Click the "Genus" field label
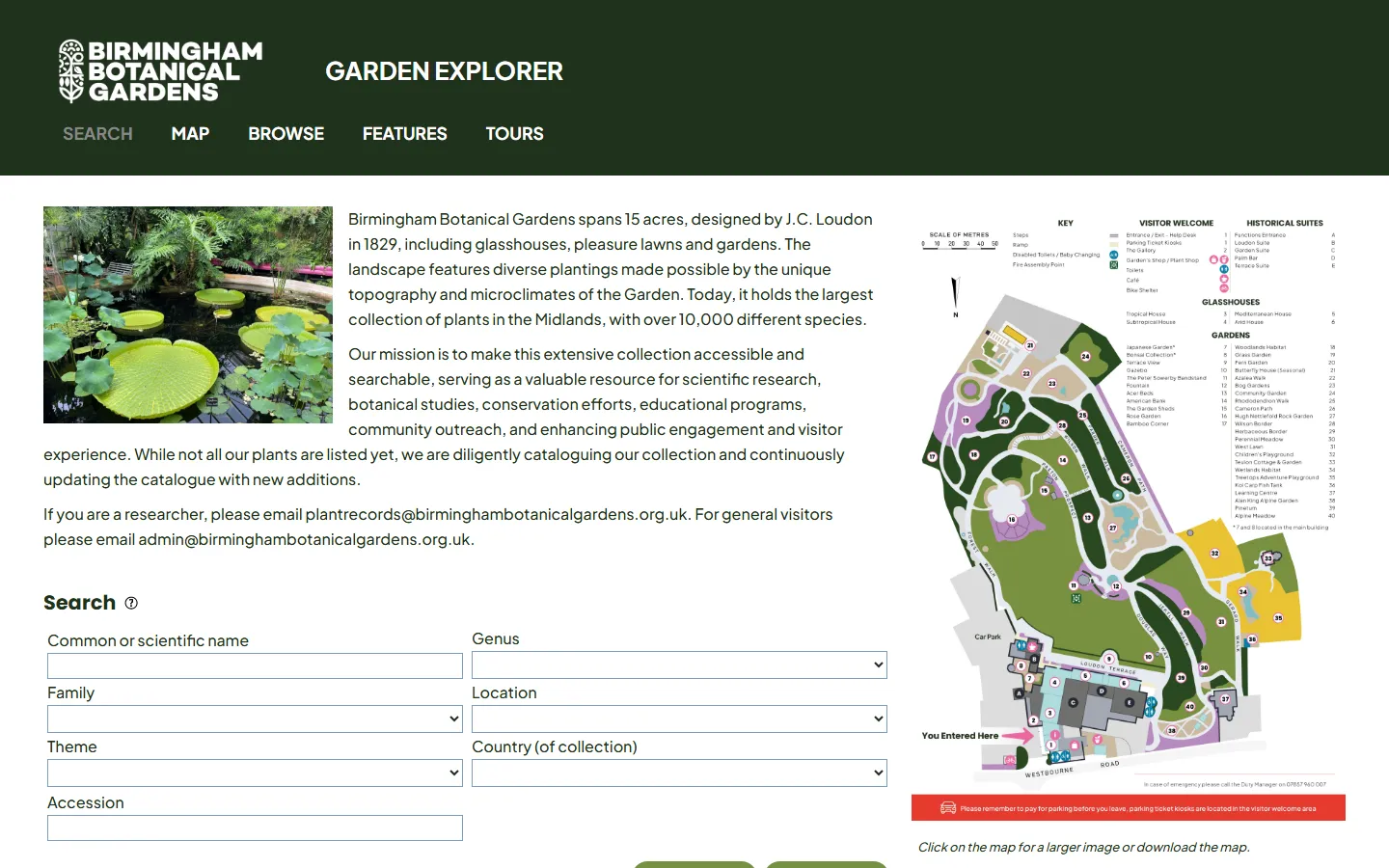This screenshot has height=868, width=1389. point(496,638)
